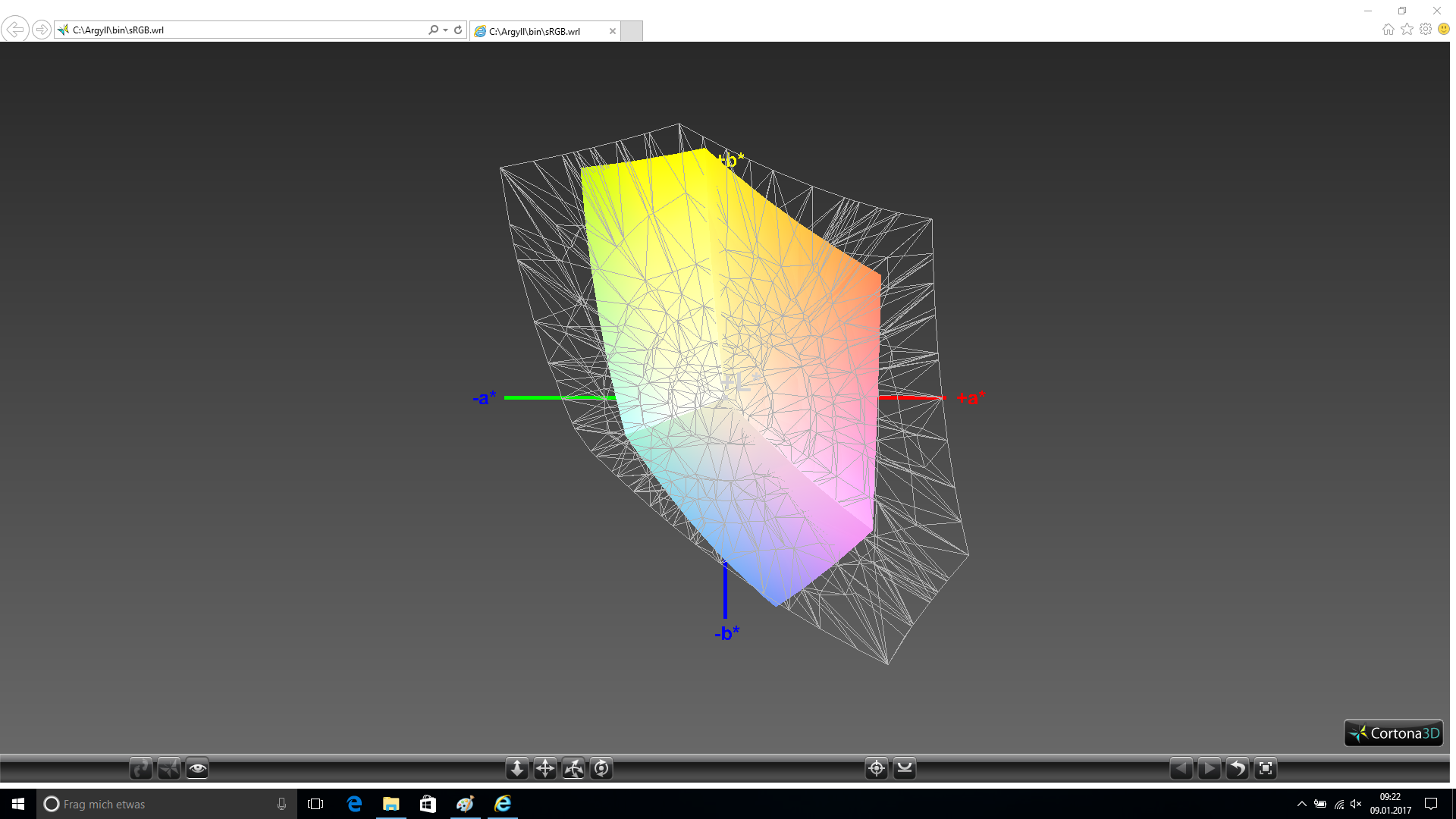Open a new blank browser tab
The image size is (1456, 819).
(x=632, y=31)
